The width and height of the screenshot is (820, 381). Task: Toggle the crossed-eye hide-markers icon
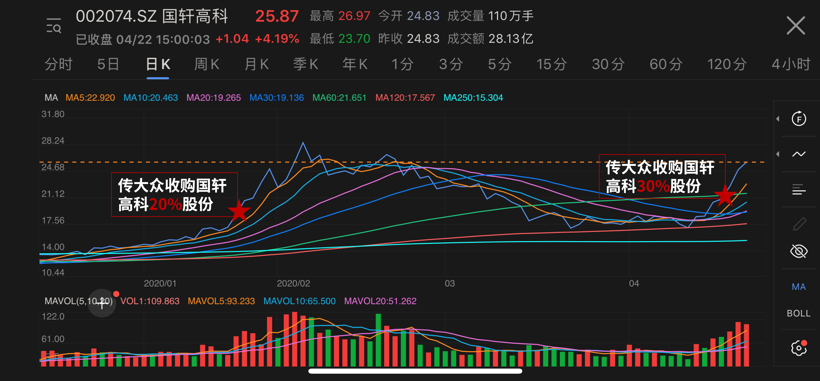[x=799, y=252]
